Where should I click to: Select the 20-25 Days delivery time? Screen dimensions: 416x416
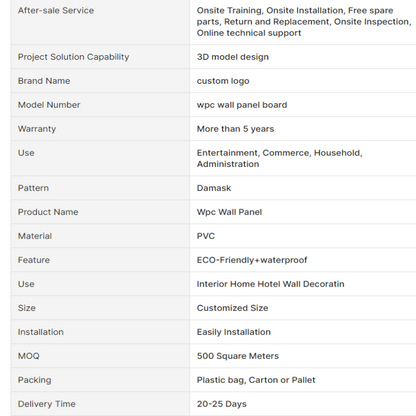pyautogui.click(x=222, y=404)
